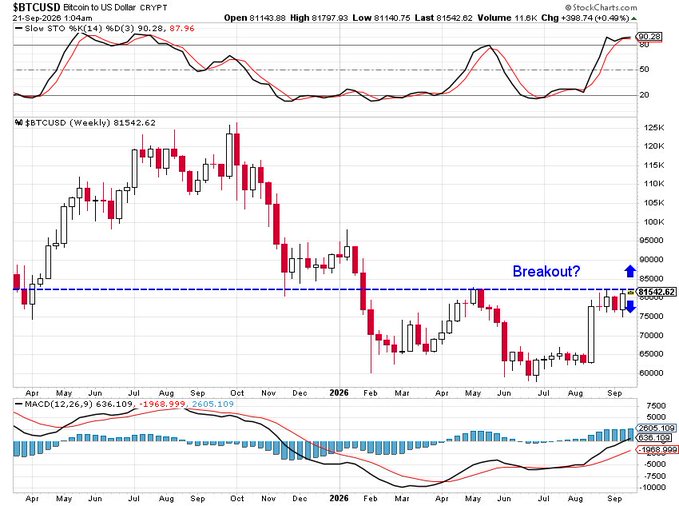
Task: Click the Dec label under the price panel
Action: tap(300, 393)
